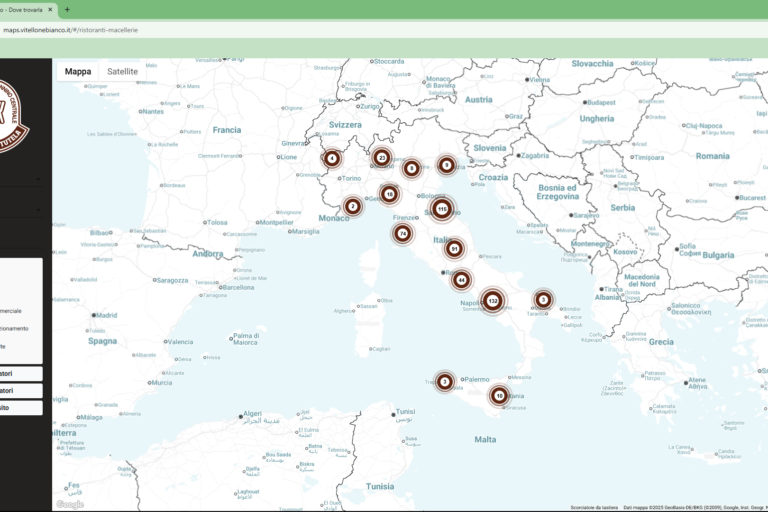Viewport: 768px width, 512px height.
Task: Switch to the Satellite map view
Action: pyautogui.click(x=123, y=72)
